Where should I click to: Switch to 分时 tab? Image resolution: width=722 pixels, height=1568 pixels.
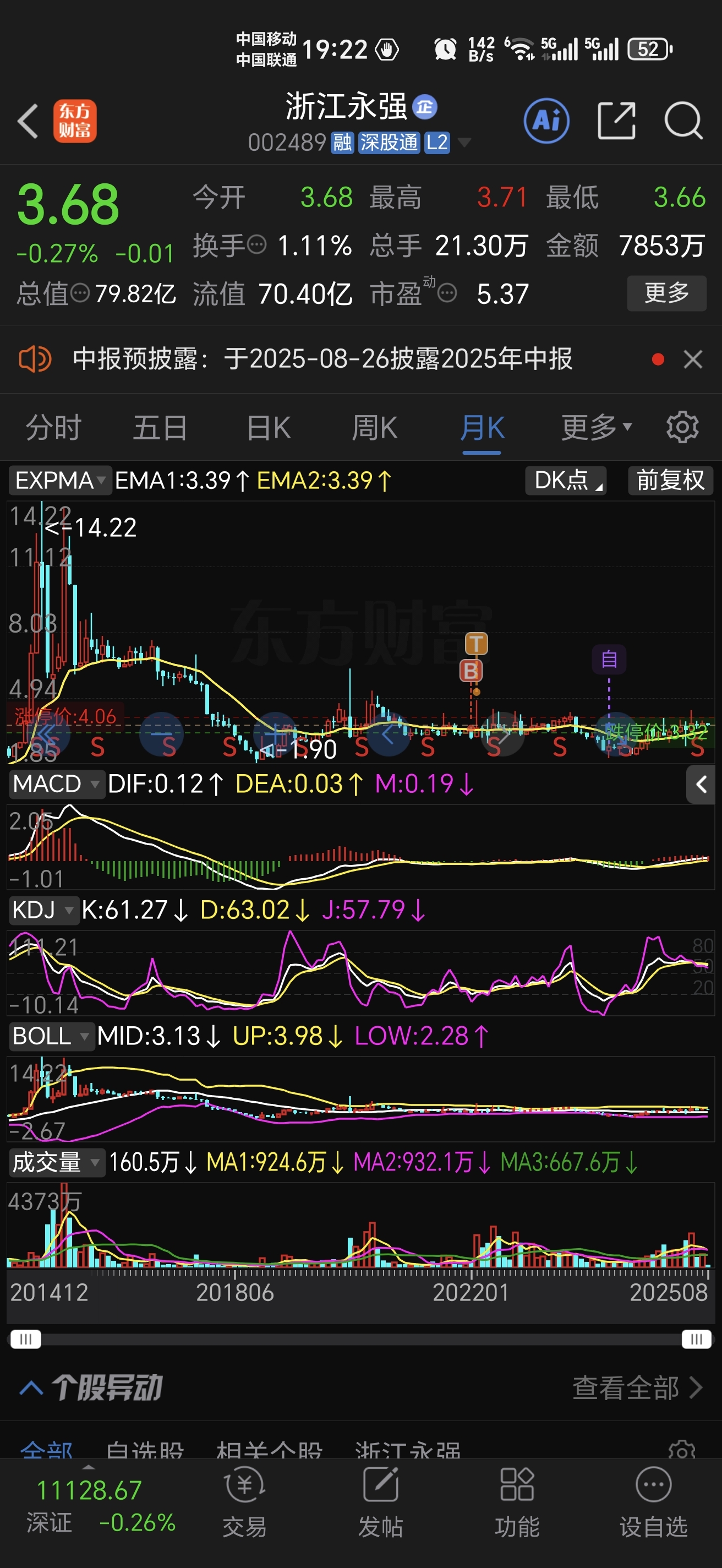pos(53,427)
